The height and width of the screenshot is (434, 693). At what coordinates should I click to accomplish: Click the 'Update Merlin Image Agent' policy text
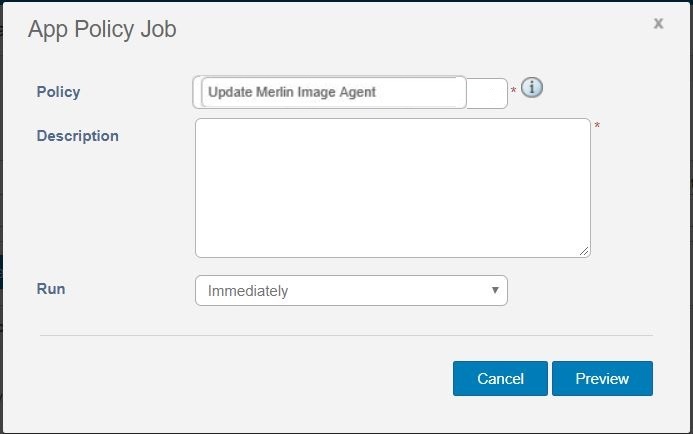point(292,92)
